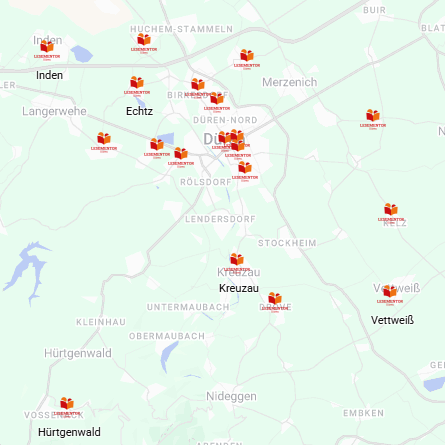Select the book marker above Rölsdorf
The width and height of the screenshot is (445, 445).
point(181,156)
